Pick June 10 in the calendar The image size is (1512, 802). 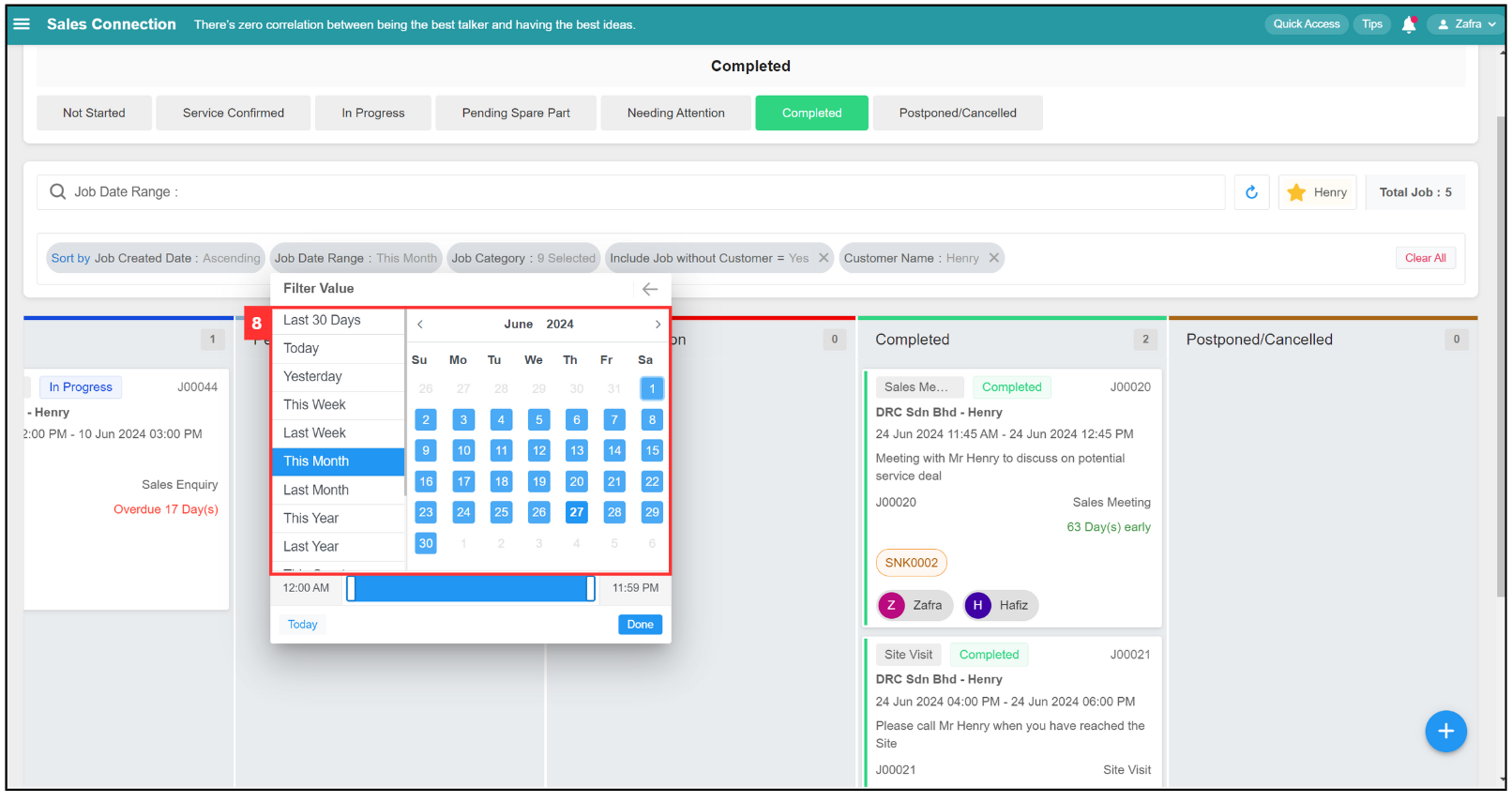click(x=463, y=450)
